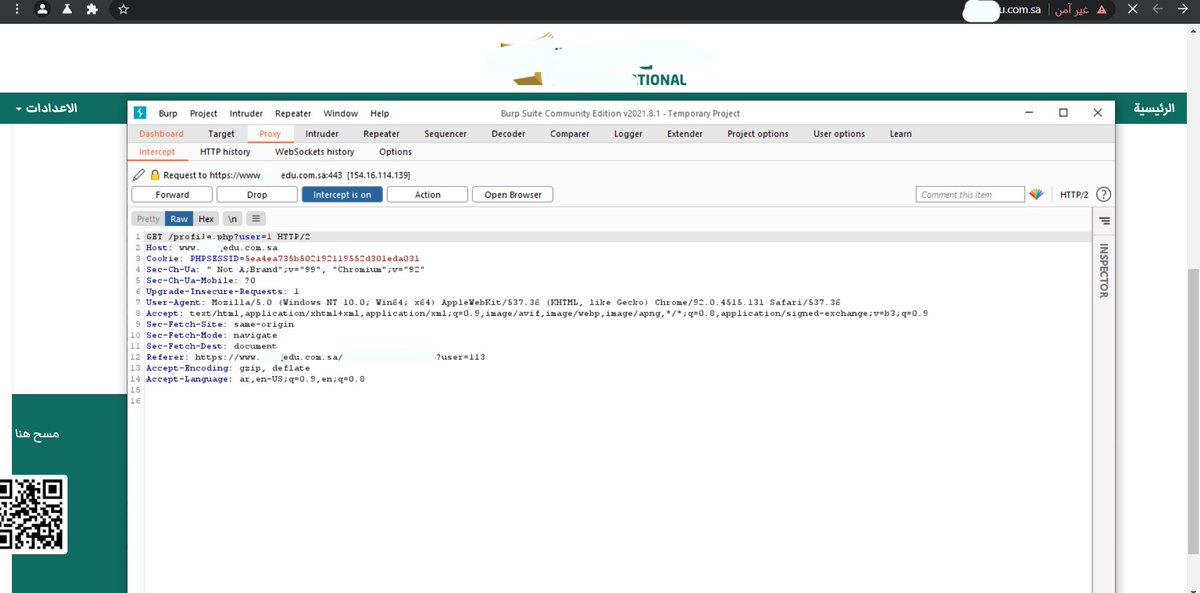Switch message view to Pretty

point(148,218)
